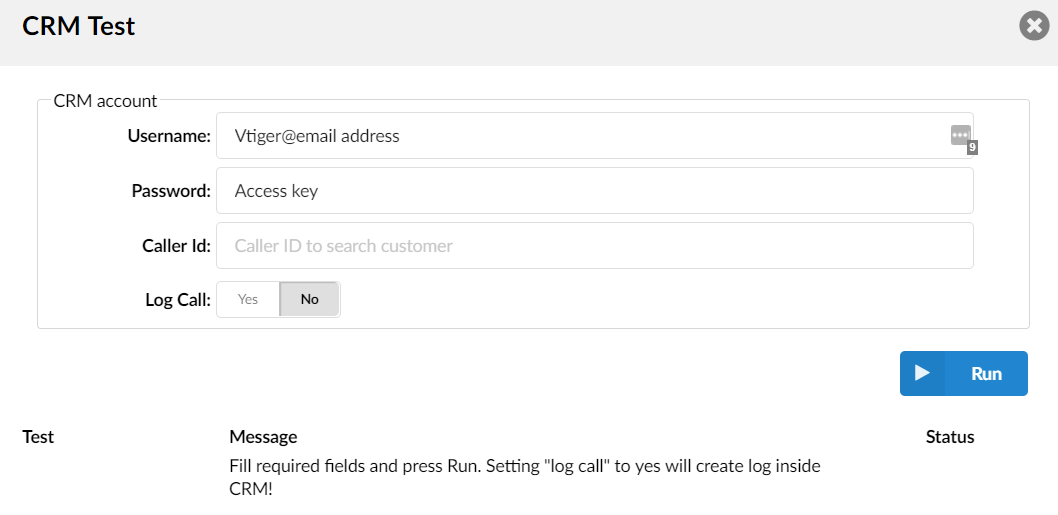Click the Username label
Screen dimensions: 1058x515
[x=169, y=136]
